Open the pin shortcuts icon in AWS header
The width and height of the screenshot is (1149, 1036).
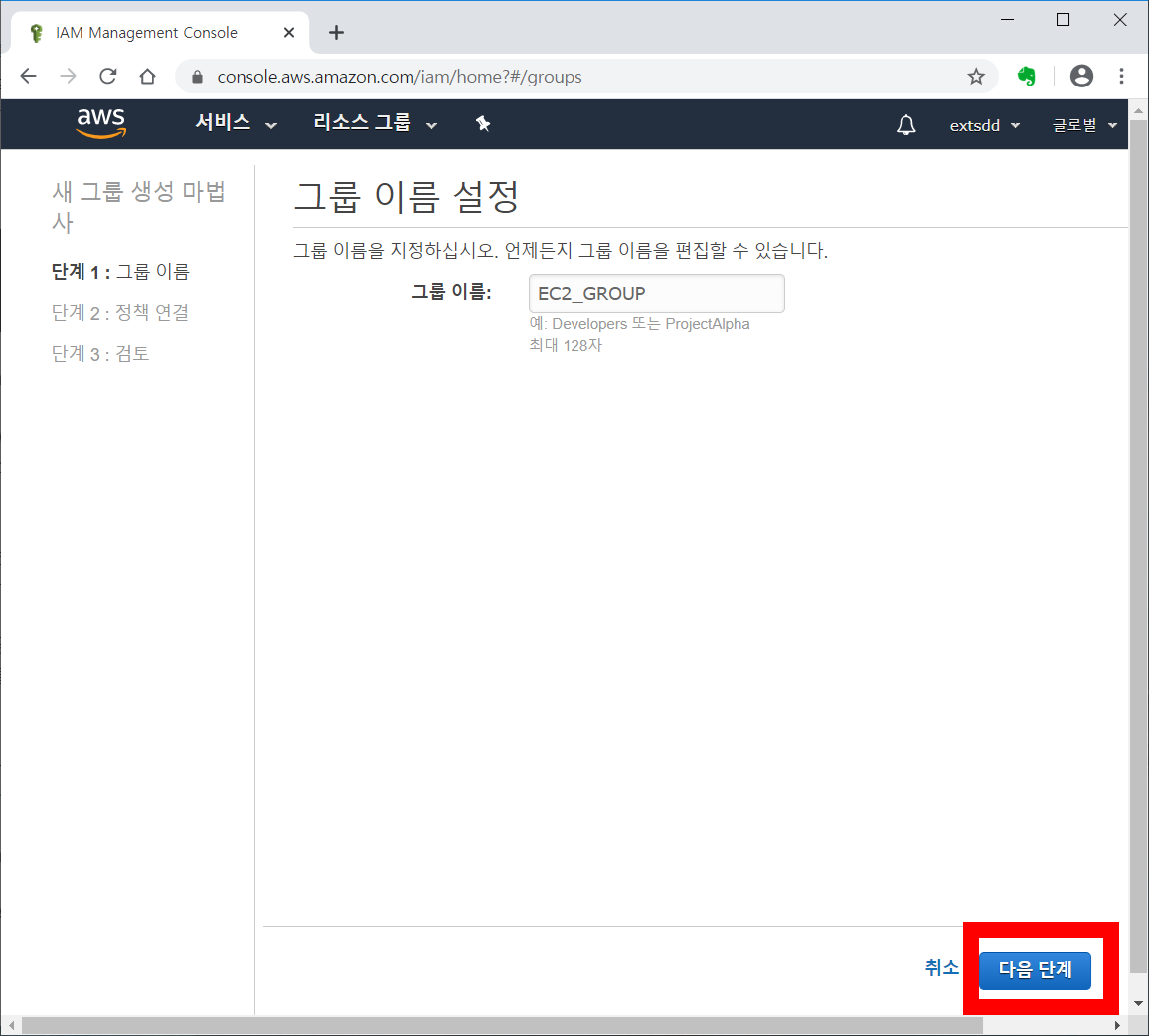483,124
